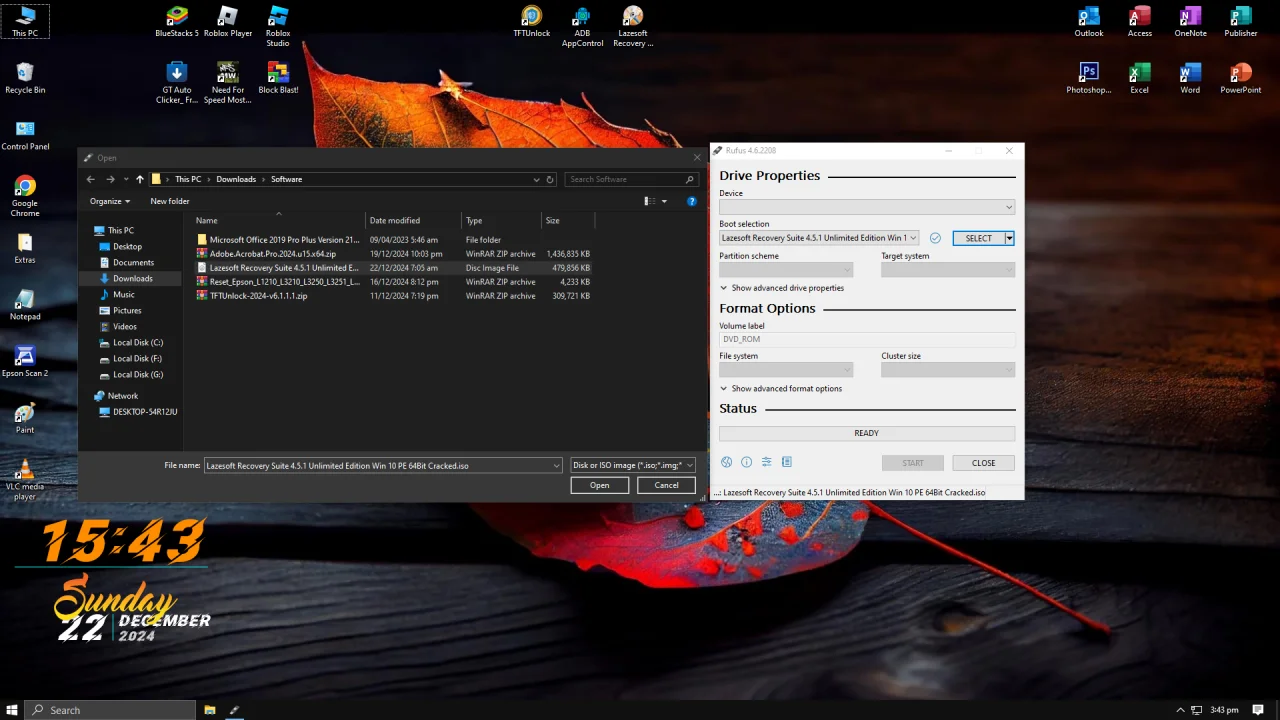
Task: Cancel the Open file dialog
Action: tap(666, 485)
